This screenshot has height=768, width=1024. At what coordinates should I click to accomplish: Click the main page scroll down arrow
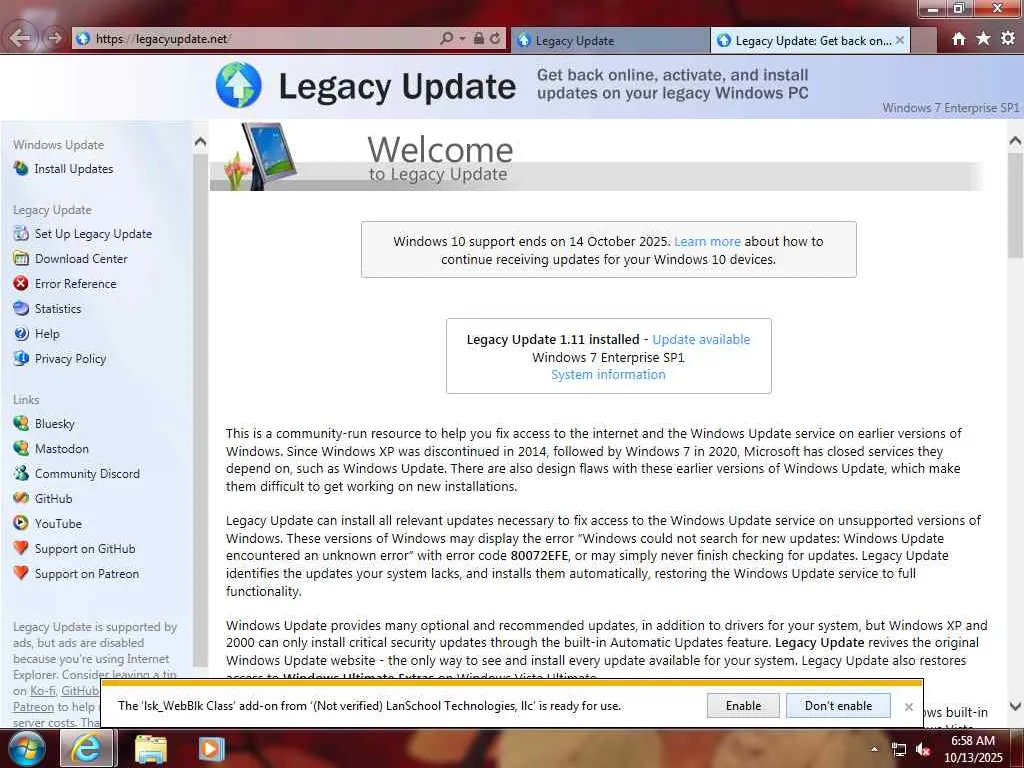click(x=1015, y=706)
